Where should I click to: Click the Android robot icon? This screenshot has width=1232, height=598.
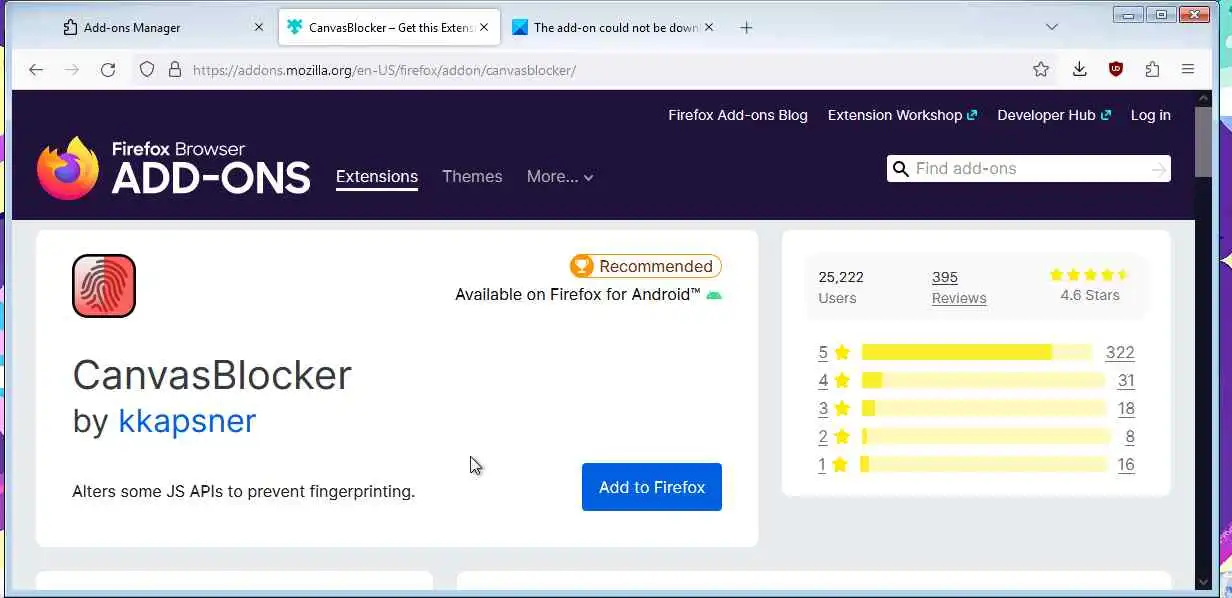[x=714, y=295]
